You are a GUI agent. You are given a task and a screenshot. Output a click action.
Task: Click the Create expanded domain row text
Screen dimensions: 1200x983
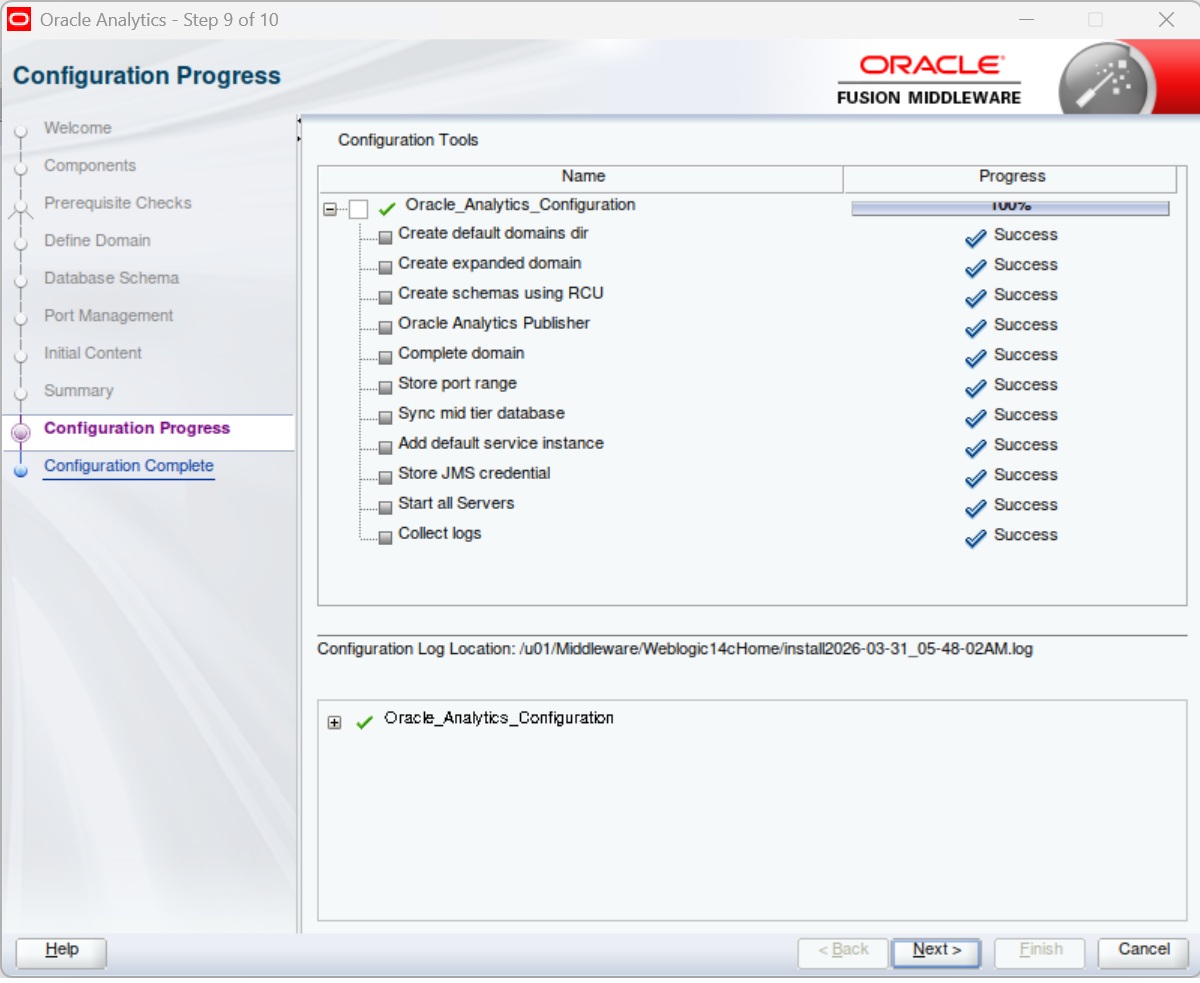tap(489, 264)
